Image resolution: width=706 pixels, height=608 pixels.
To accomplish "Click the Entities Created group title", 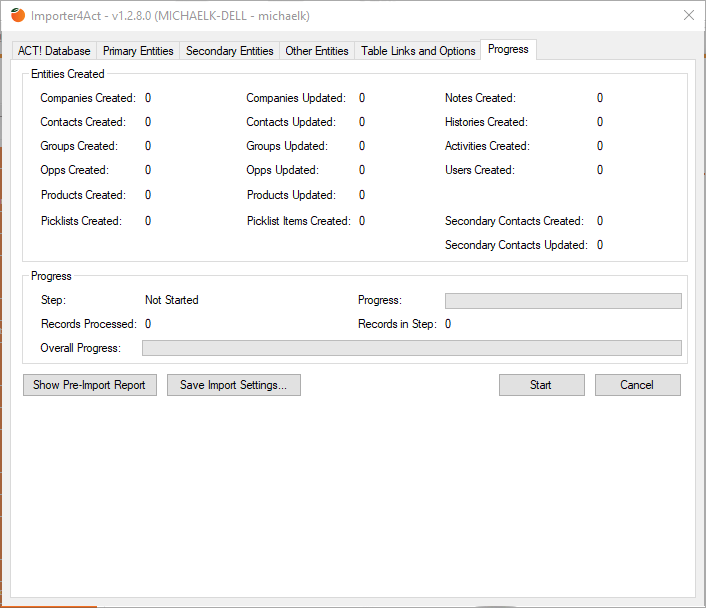I will (x=68, y=74).
